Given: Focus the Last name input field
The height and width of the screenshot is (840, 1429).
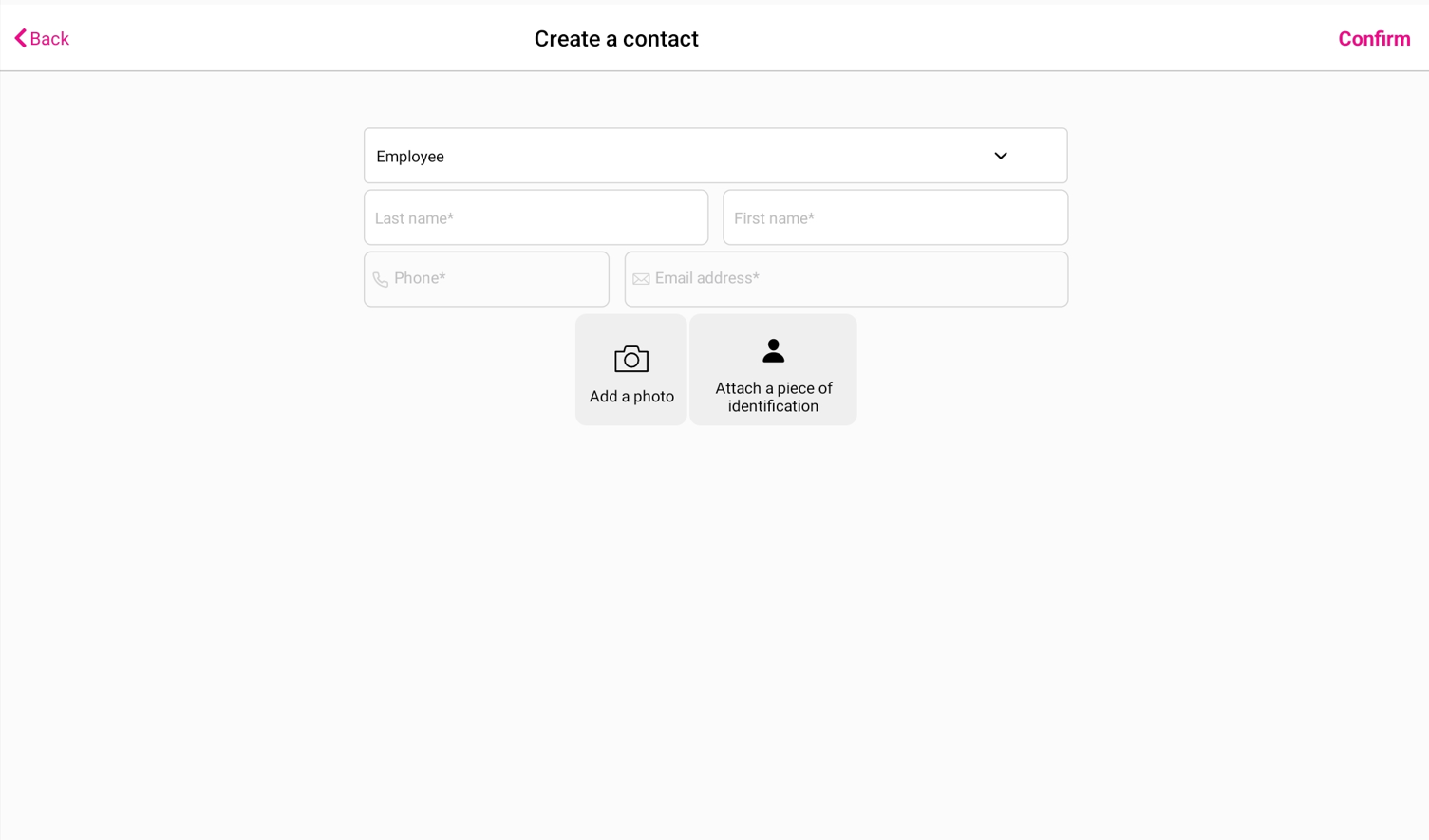Looking at the screenshot, I should (x=536, y=217).
